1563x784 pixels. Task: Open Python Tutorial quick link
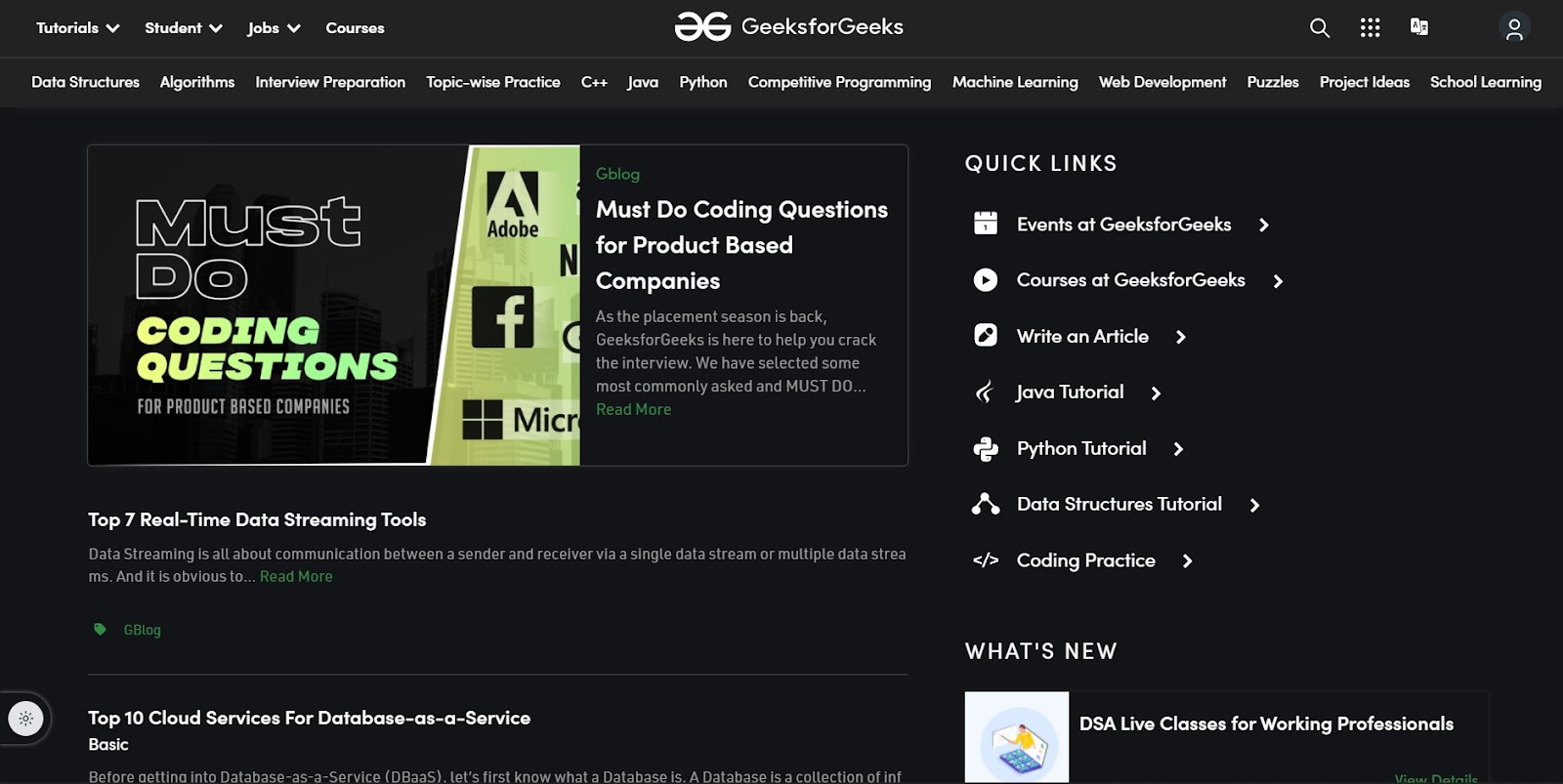(1081, 448)
